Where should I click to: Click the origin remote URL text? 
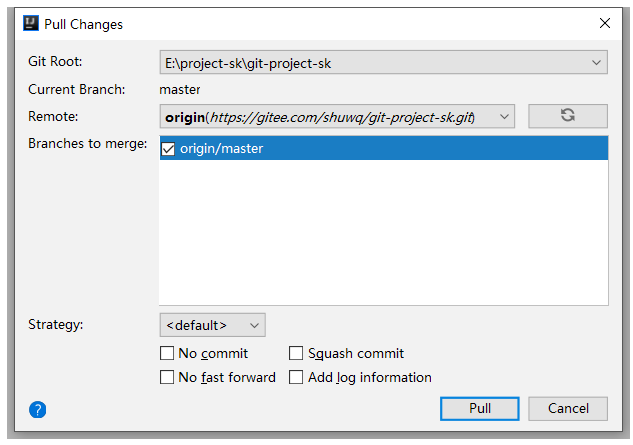pyautogui.click(x=342, y=118)
